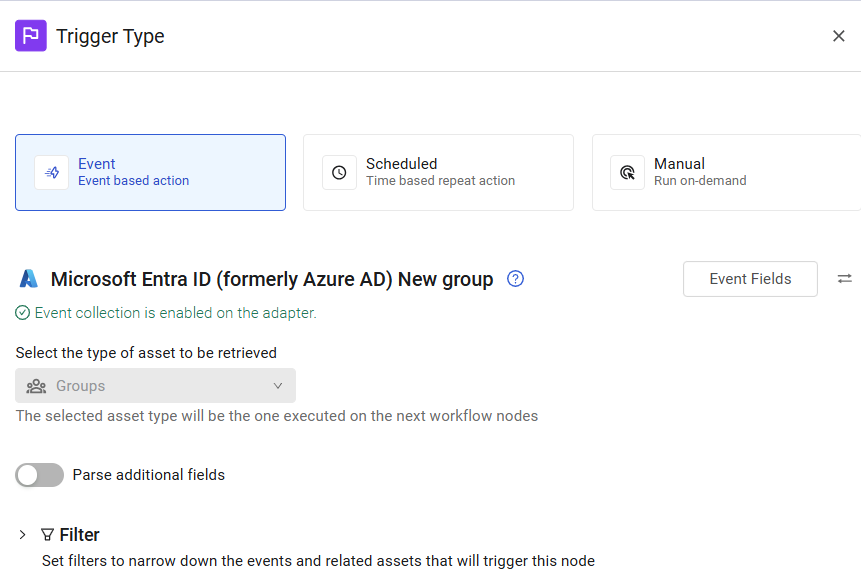Click the dropdown chevron in Groups selector

pos(278,386)
